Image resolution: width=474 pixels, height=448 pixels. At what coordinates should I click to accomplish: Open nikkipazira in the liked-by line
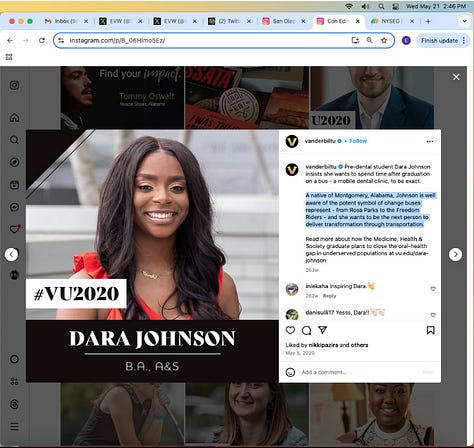click(x=323, y=345)
